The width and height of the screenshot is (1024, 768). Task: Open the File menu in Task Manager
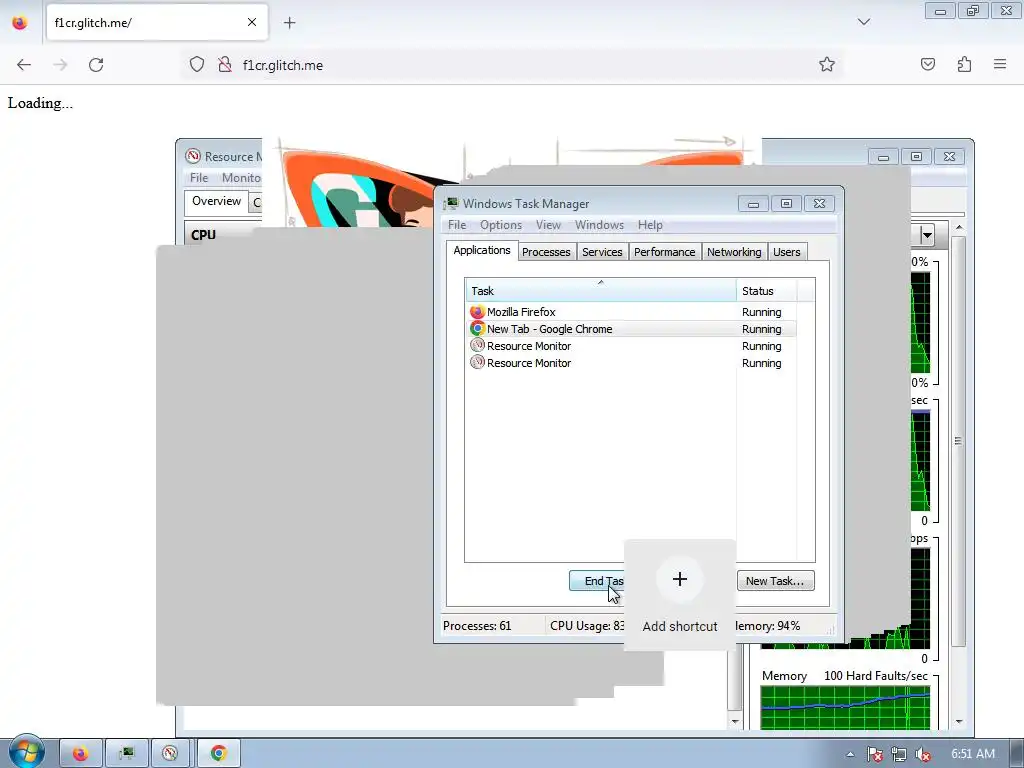point(456,225)
